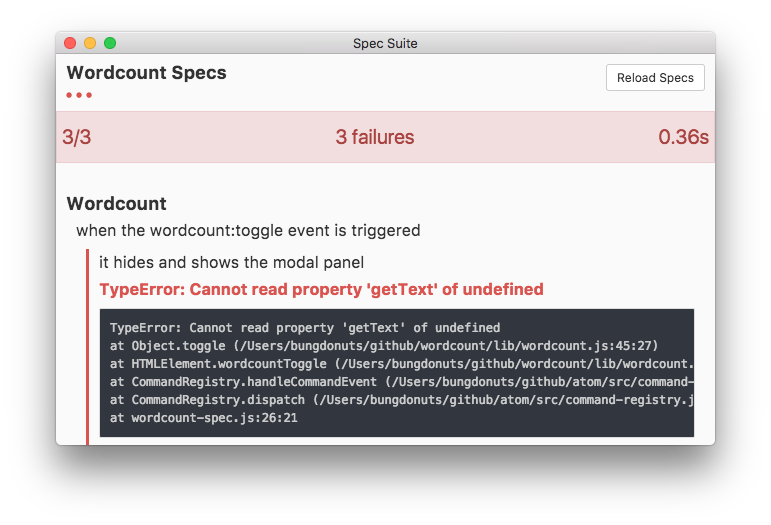Minimize the Spec Suite window
Screen dimensions: 771x525
90,43
